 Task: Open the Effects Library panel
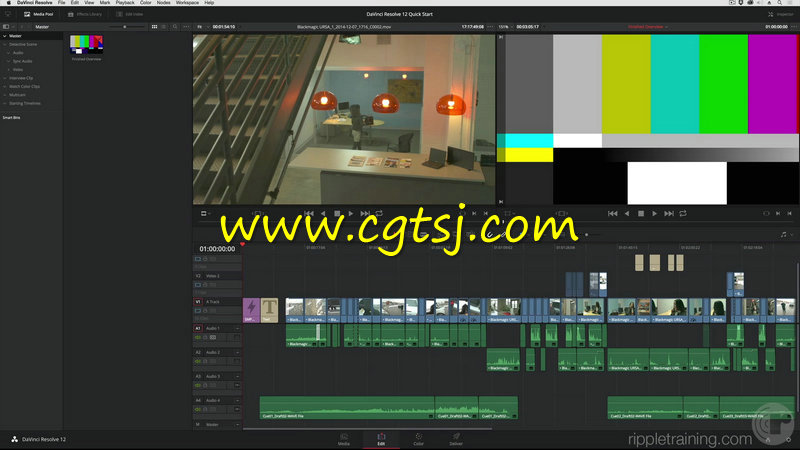pos(85,14)
